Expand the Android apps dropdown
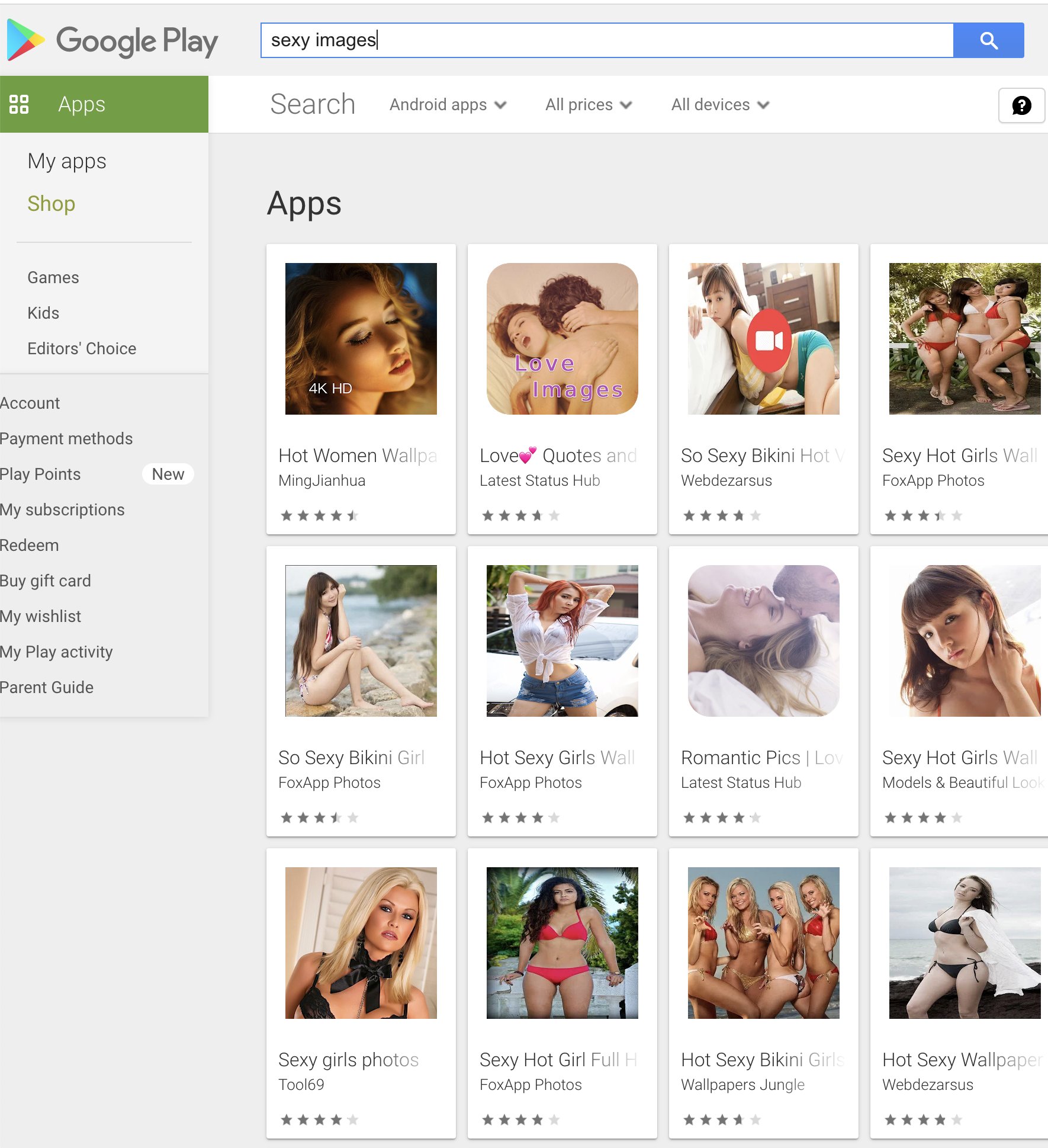 click(x=448, y=105)
